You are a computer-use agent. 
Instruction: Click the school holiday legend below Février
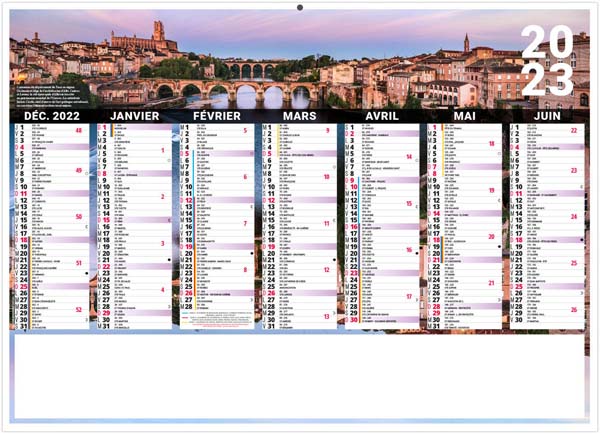click(217, 320)
